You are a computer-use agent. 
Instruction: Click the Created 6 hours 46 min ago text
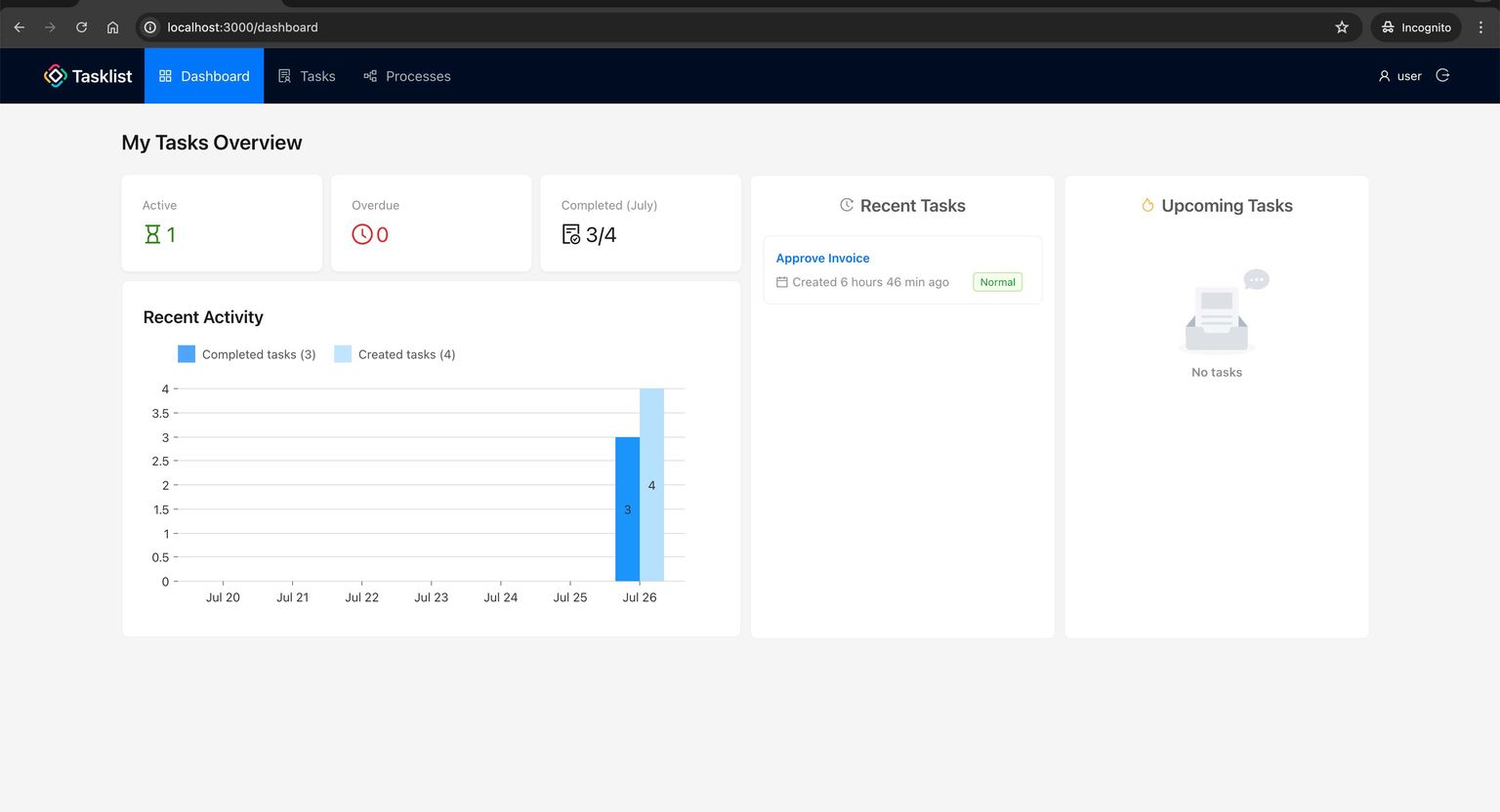click(x=870, y=282)
